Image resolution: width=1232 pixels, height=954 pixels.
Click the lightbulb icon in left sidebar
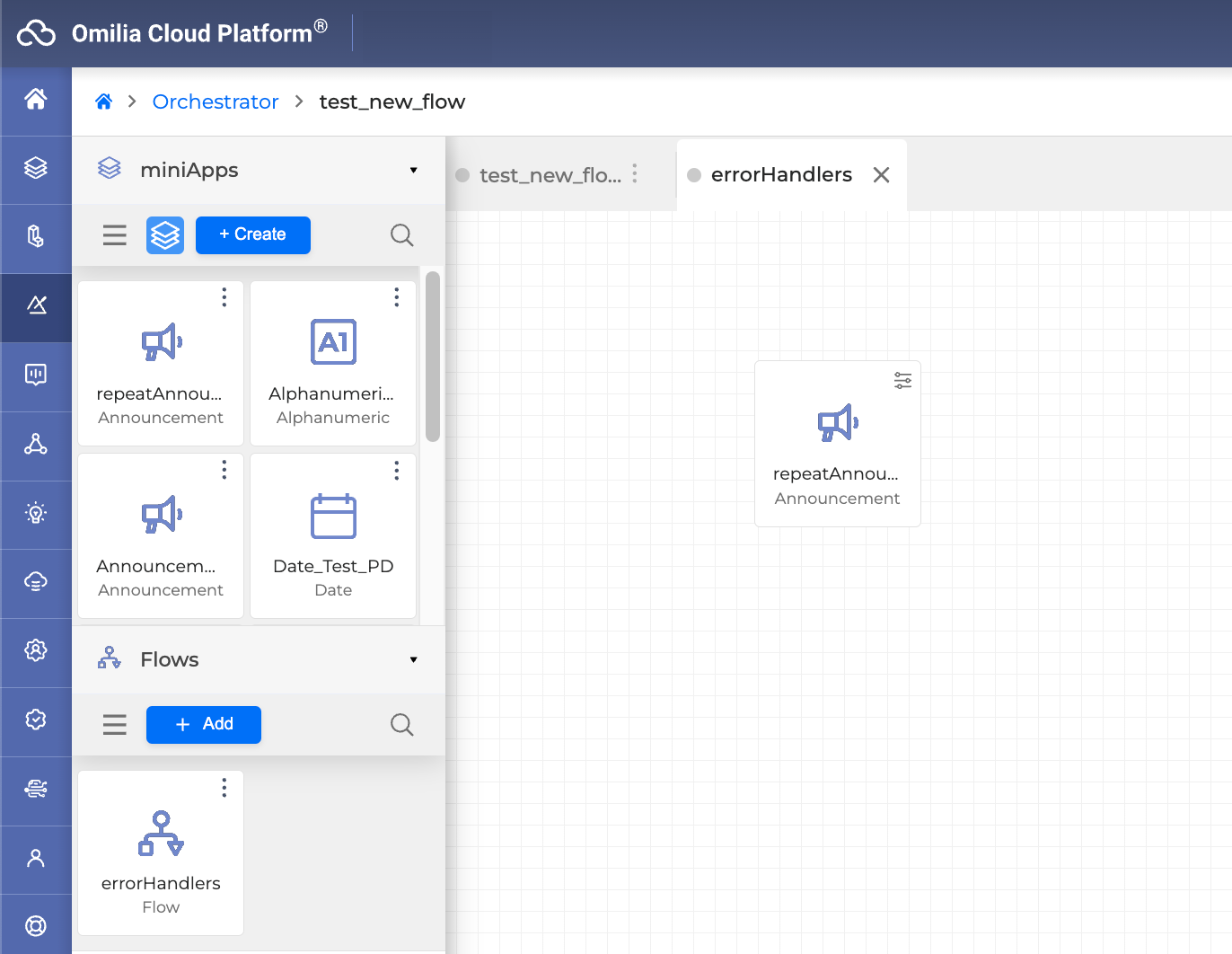(x=36, y=513)
